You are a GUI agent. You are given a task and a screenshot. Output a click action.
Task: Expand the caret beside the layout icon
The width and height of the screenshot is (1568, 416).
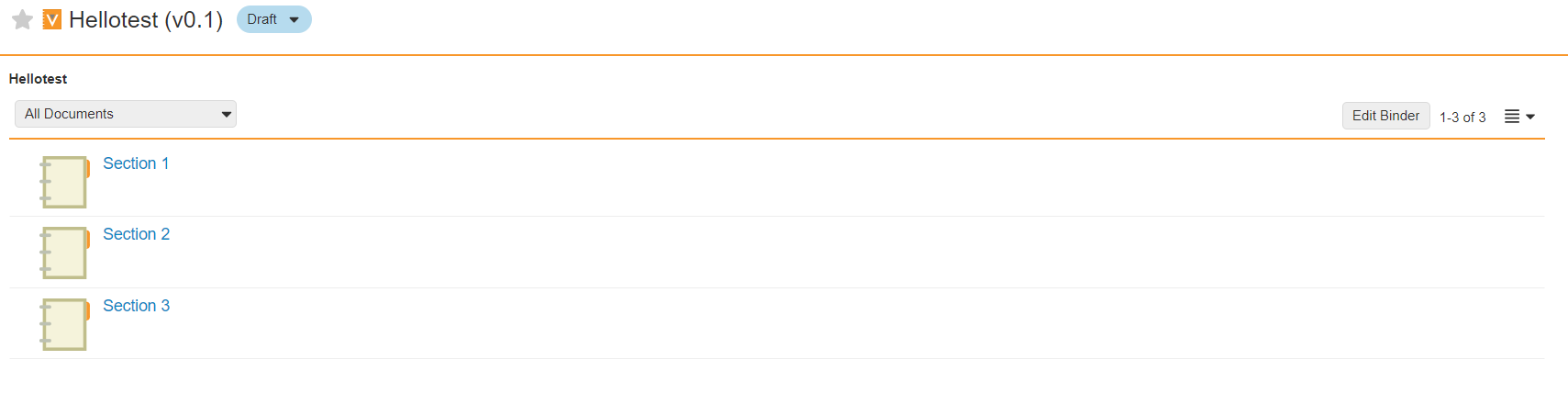[x=1530, y=117]
